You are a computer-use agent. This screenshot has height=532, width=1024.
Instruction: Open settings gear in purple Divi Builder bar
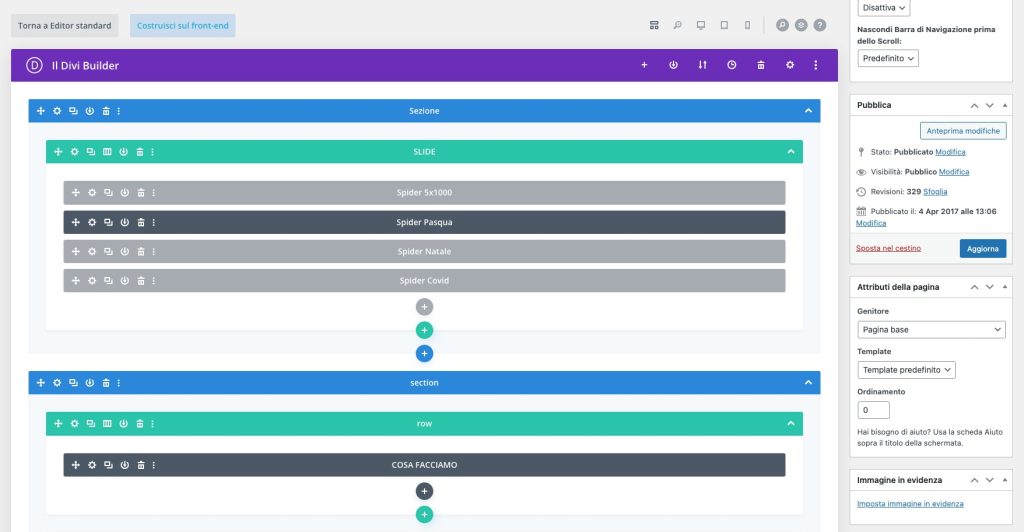pyautogui.click(x=790, y=65)
